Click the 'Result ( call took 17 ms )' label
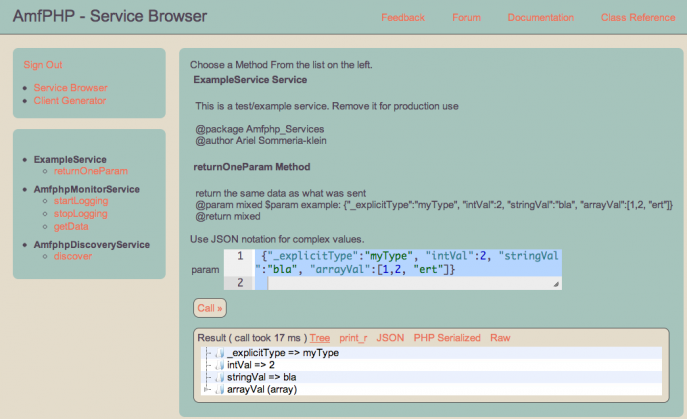687x419 pixels. (252, 338)
